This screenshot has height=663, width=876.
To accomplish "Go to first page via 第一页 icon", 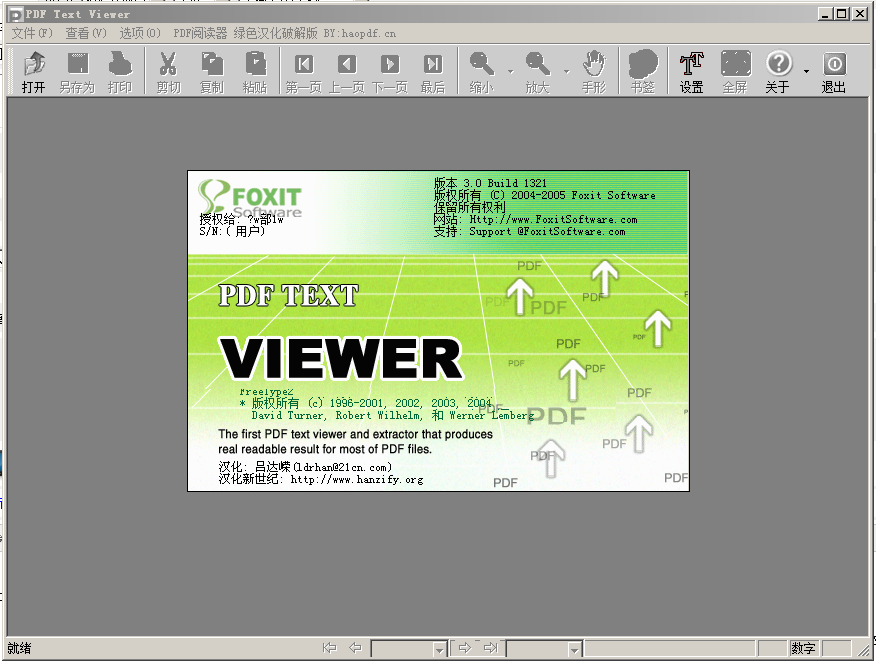I will [303, 71].
